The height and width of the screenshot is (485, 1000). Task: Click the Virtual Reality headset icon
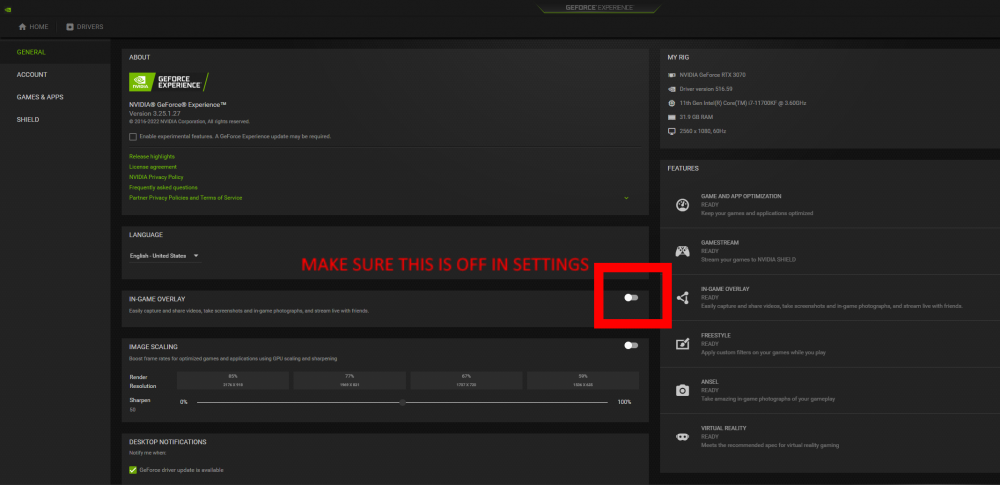coord(682,436)
